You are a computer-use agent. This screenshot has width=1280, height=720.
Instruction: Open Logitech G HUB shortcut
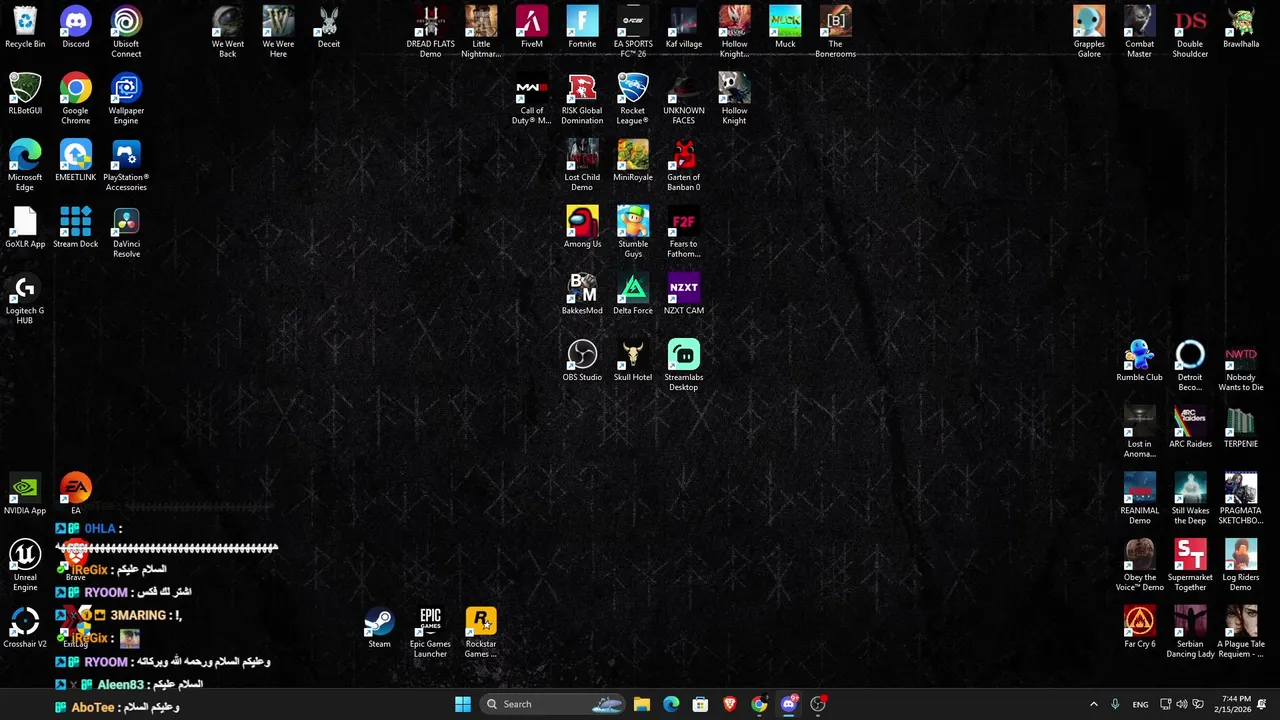pyautogui.click(x=25, y=299)
